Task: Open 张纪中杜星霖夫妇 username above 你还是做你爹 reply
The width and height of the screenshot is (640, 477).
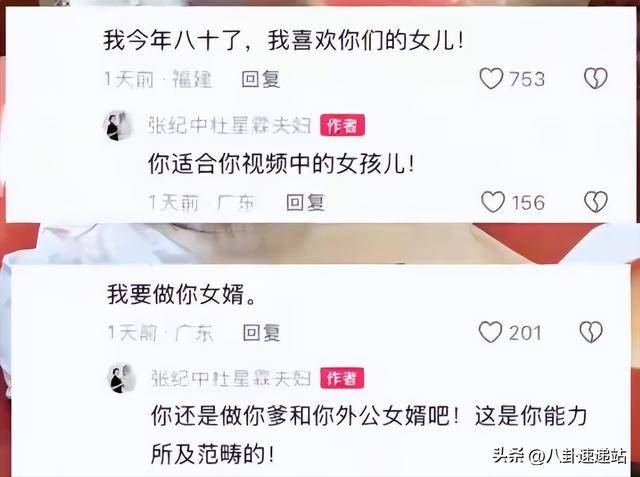Action: point(231,379)
